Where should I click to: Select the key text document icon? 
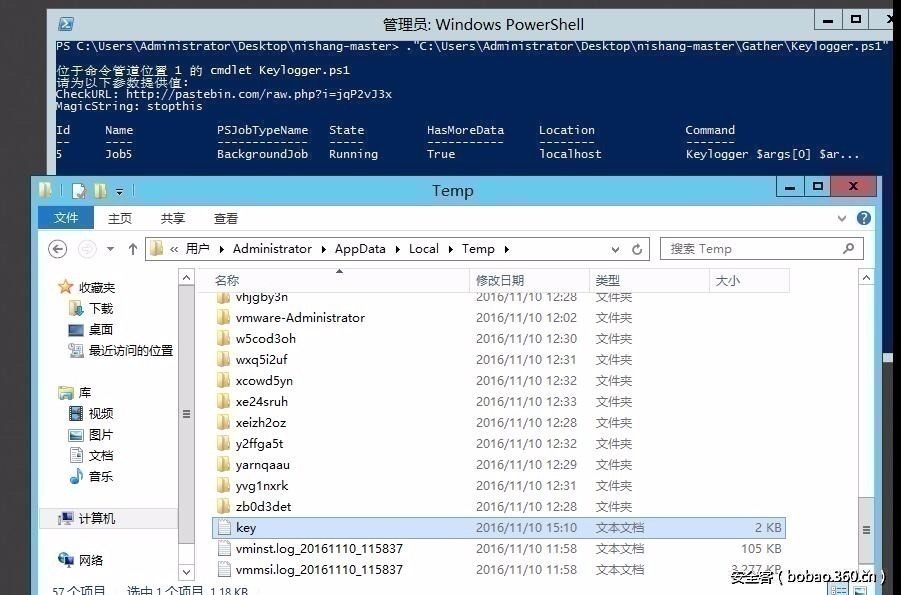[224, 528]
